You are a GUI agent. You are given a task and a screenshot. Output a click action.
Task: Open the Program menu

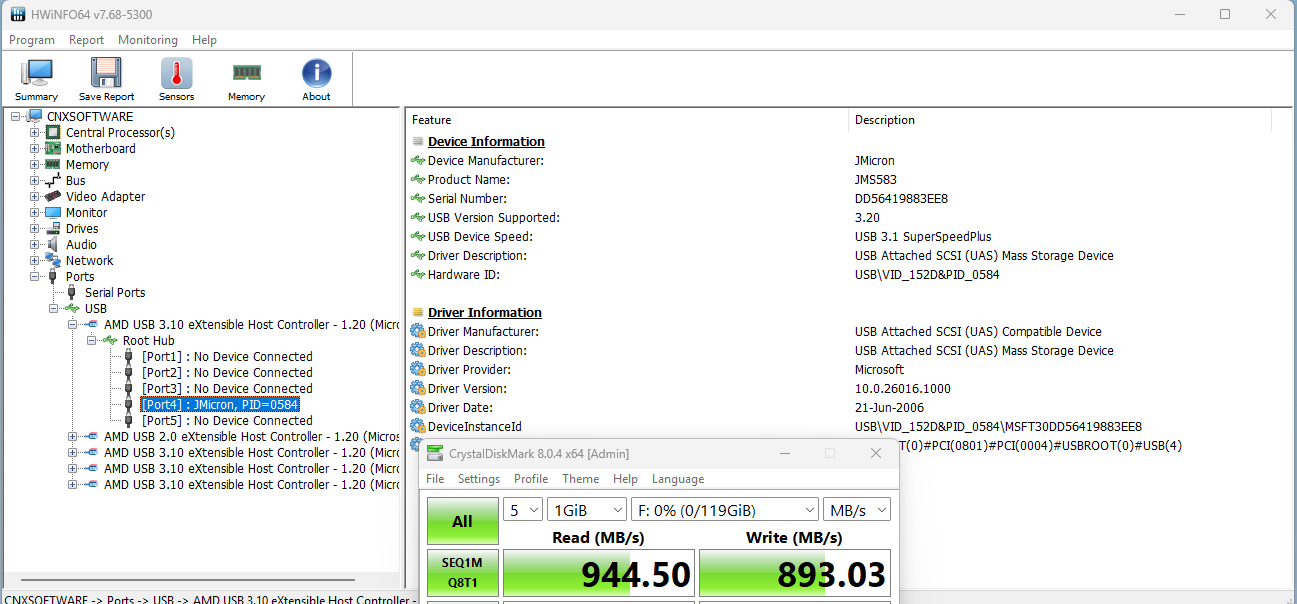(32, 40)
